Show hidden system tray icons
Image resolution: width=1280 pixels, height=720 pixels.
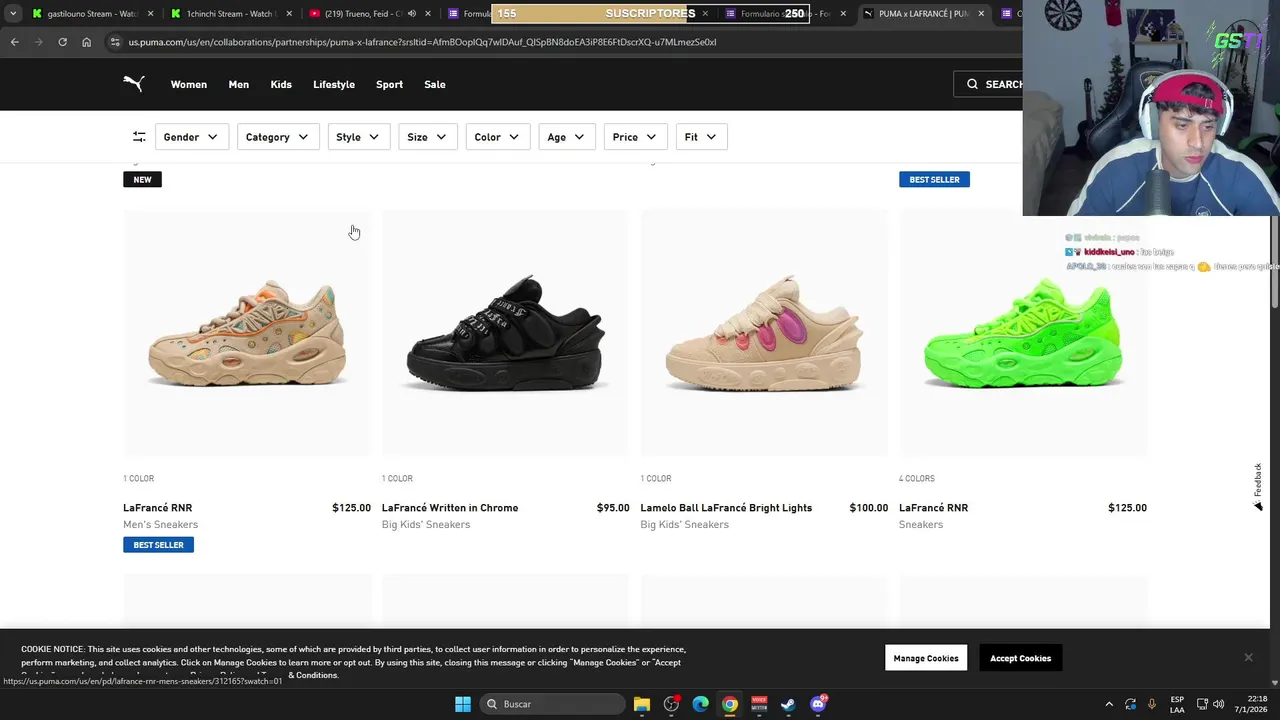1109,704
